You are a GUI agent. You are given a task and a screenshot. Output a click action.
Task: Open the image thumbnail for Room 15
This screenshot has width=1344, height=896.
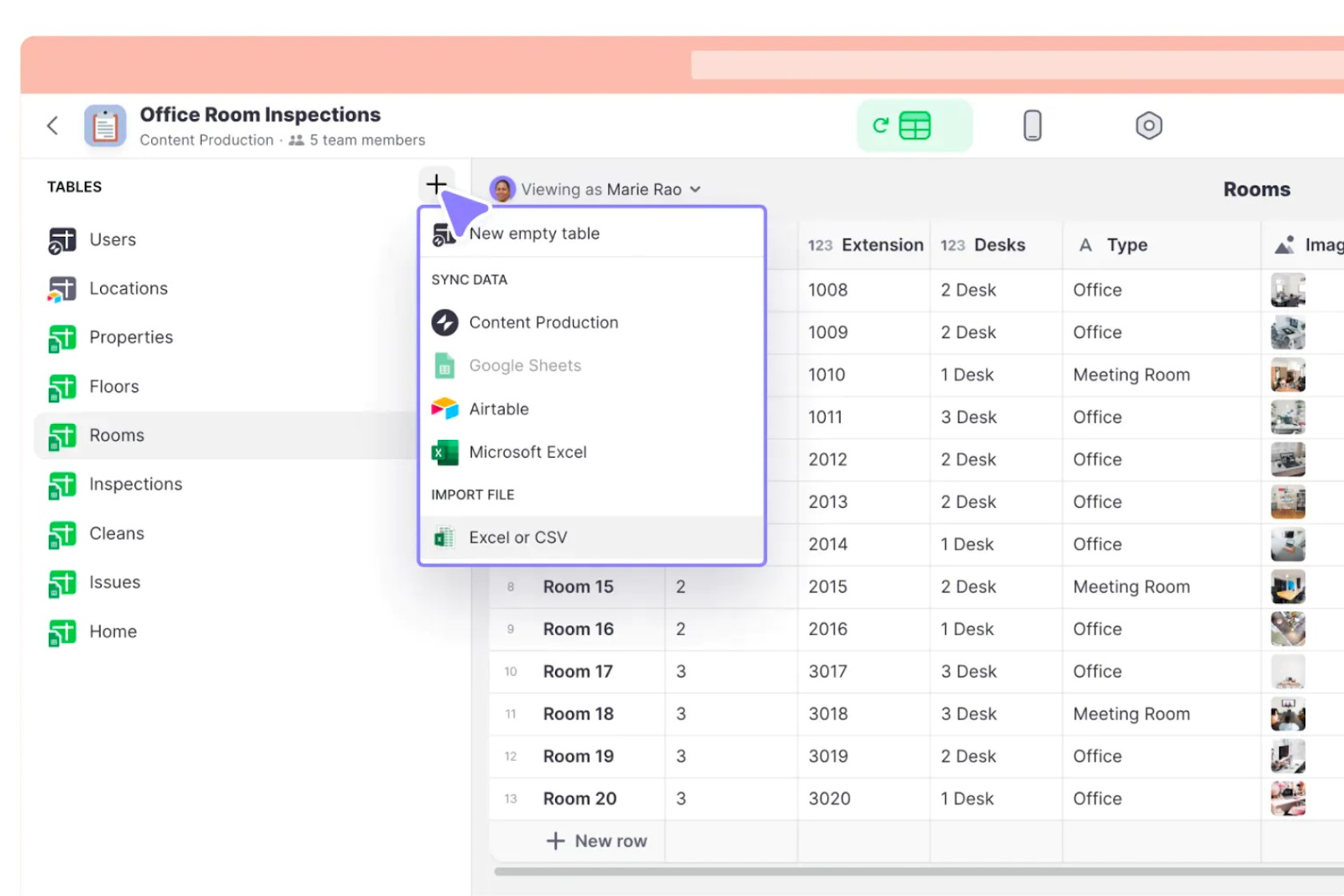pos(1288,587)
